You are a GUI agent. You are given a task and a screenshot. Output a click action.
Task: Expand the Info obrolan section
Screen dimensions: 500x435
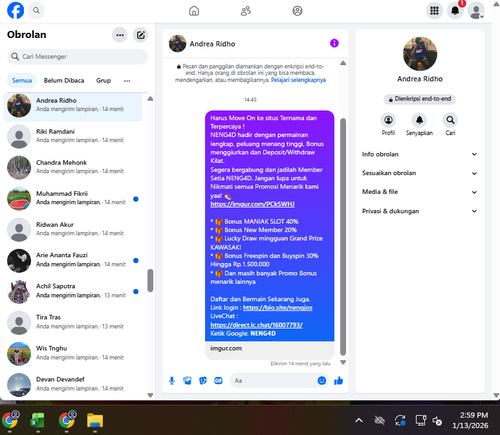coord(420,154)
